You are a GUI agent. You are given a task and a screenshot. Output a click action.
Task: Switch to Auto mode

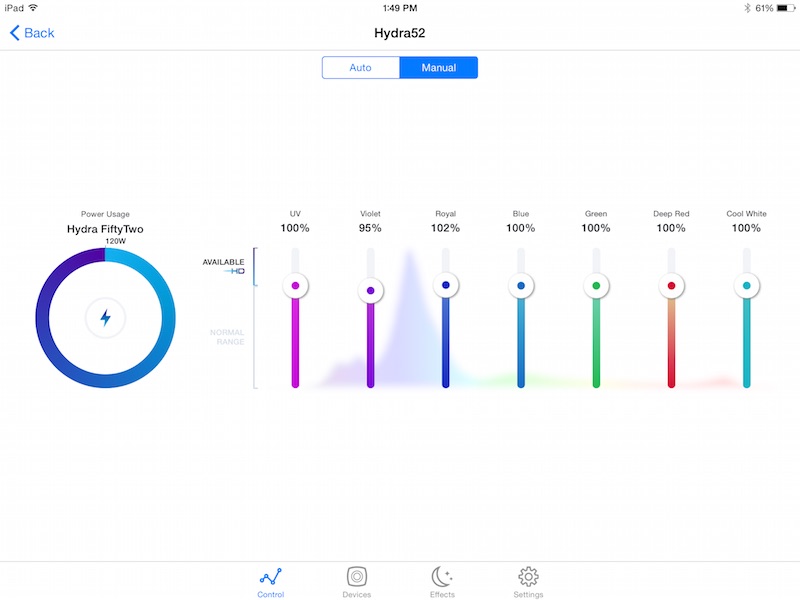click(360, 68)
